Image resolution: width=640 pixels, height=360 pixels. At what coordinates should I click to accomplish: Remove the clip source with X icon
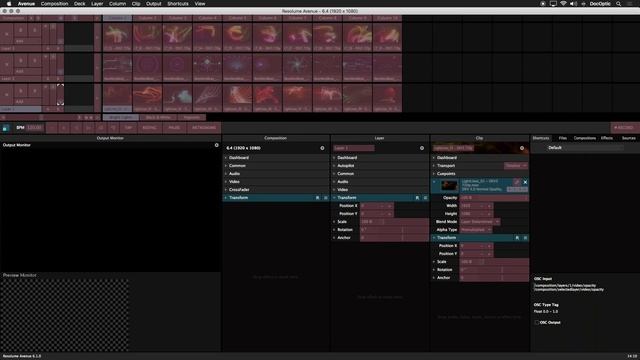[525, 182]
